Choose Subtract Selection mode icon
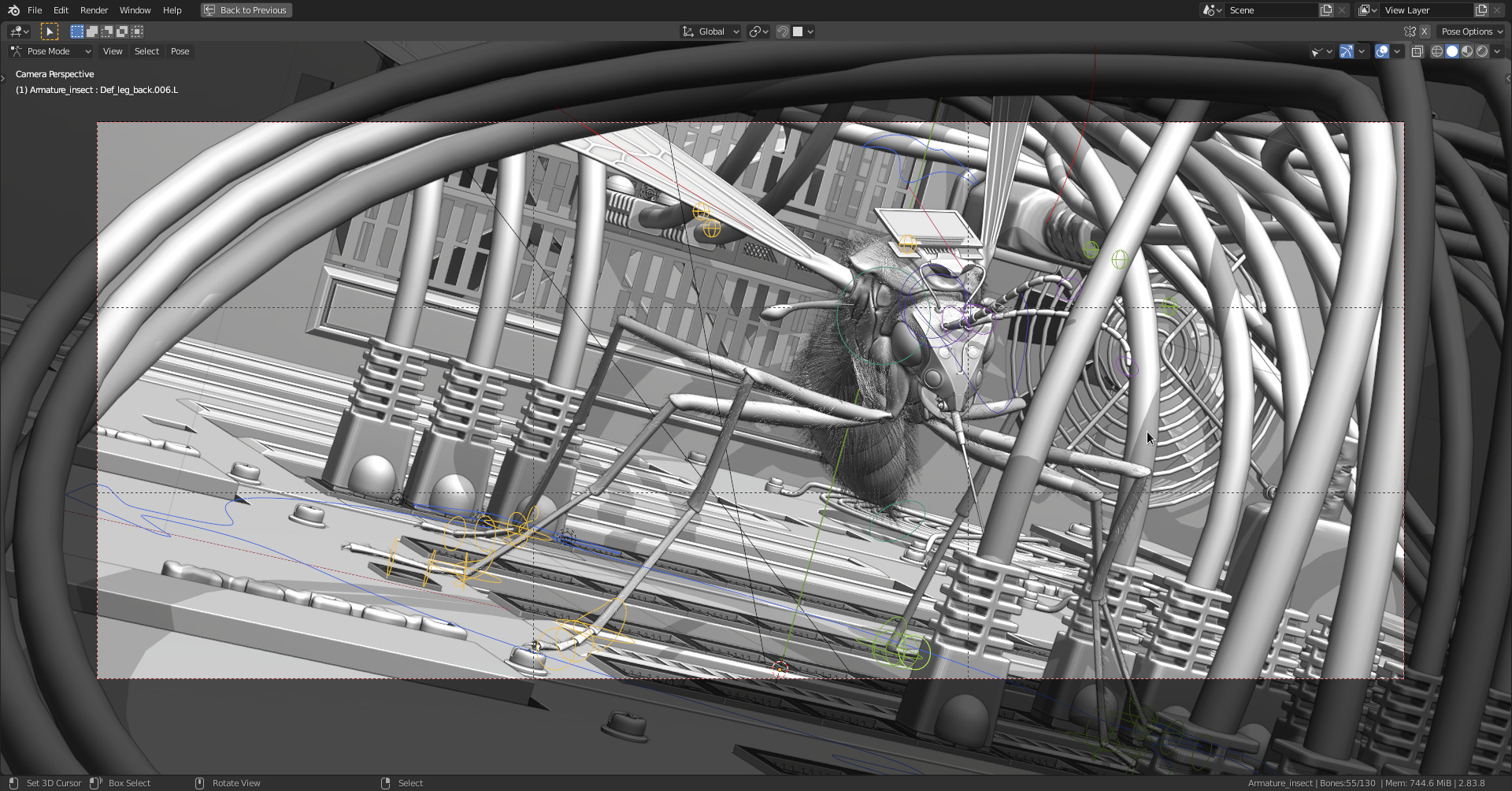This screenshot has width=1512, height=791. pyautogui.click(x=106, y=32)
